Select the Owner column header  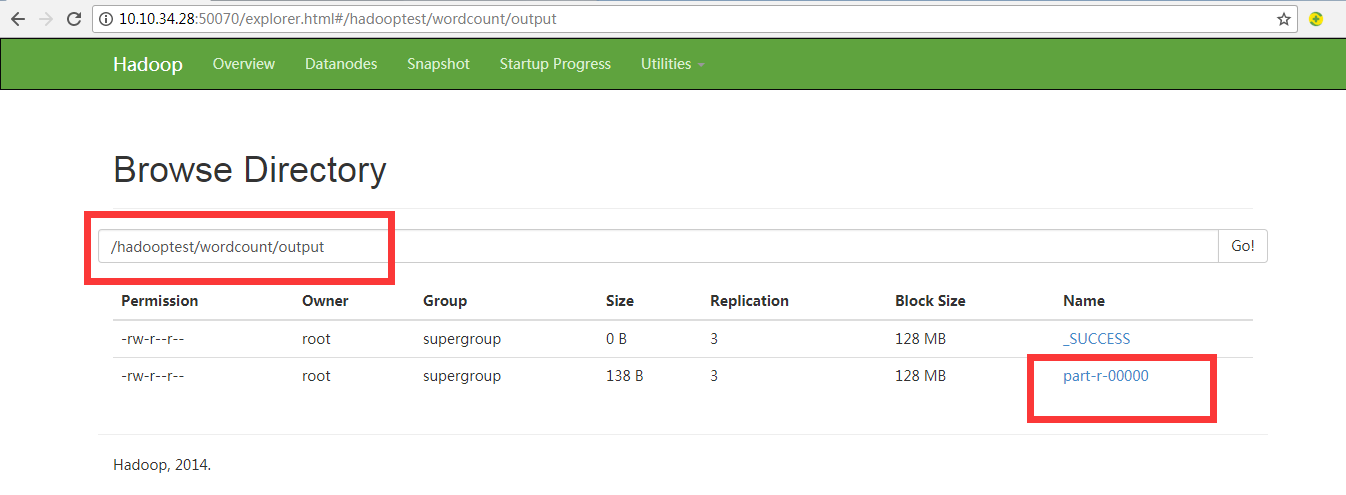[325, 301]
